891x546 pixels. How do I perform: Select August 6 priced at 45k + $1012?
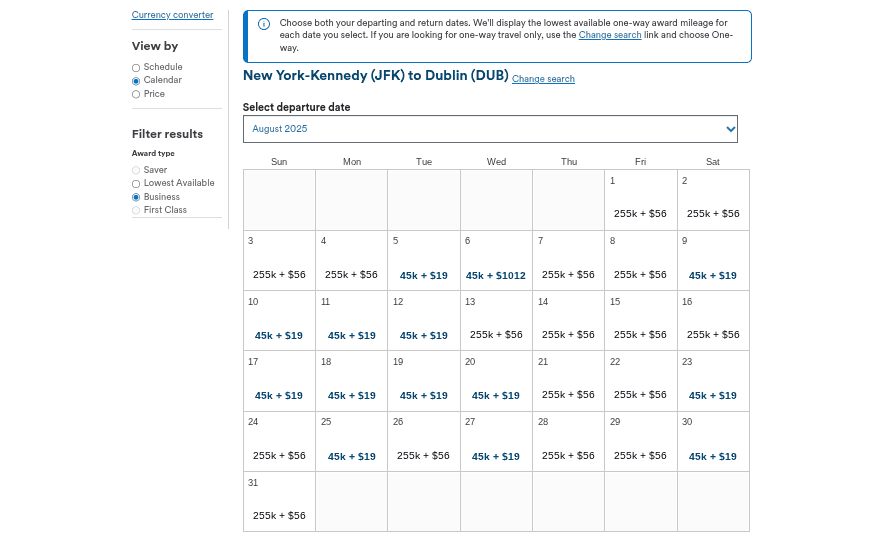496,275
